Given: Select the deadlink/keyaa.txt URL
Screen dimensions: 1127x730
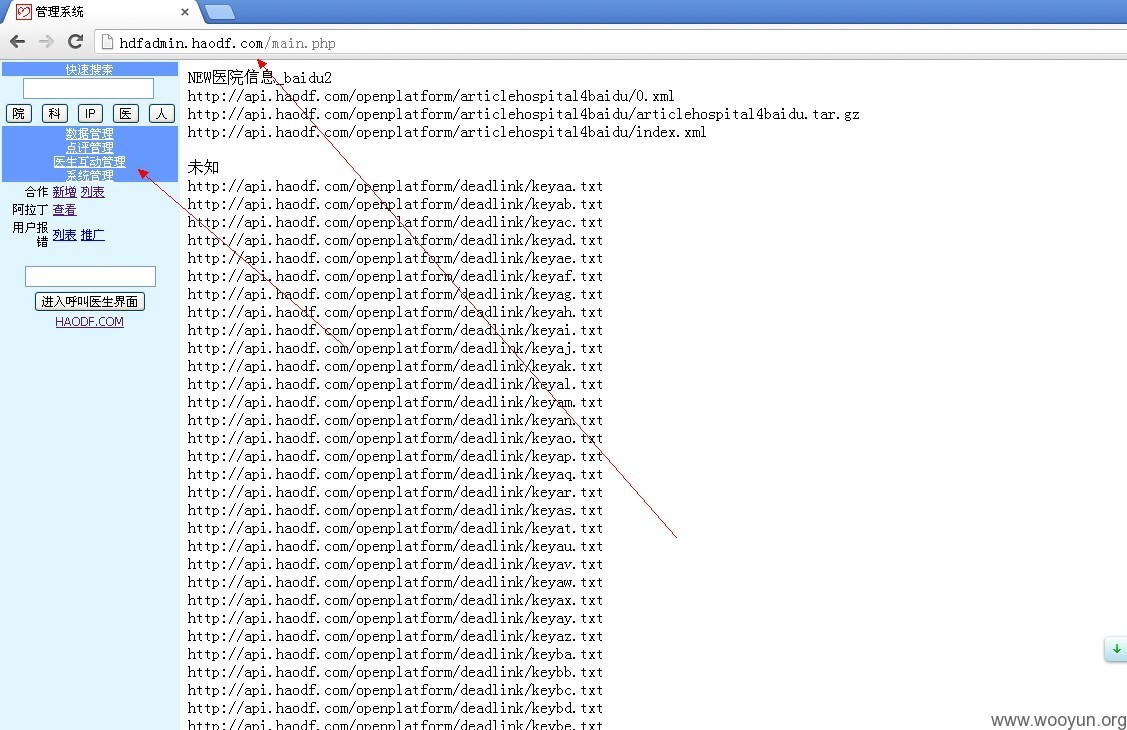Looking at the screenshot, I should pos(395,187).
